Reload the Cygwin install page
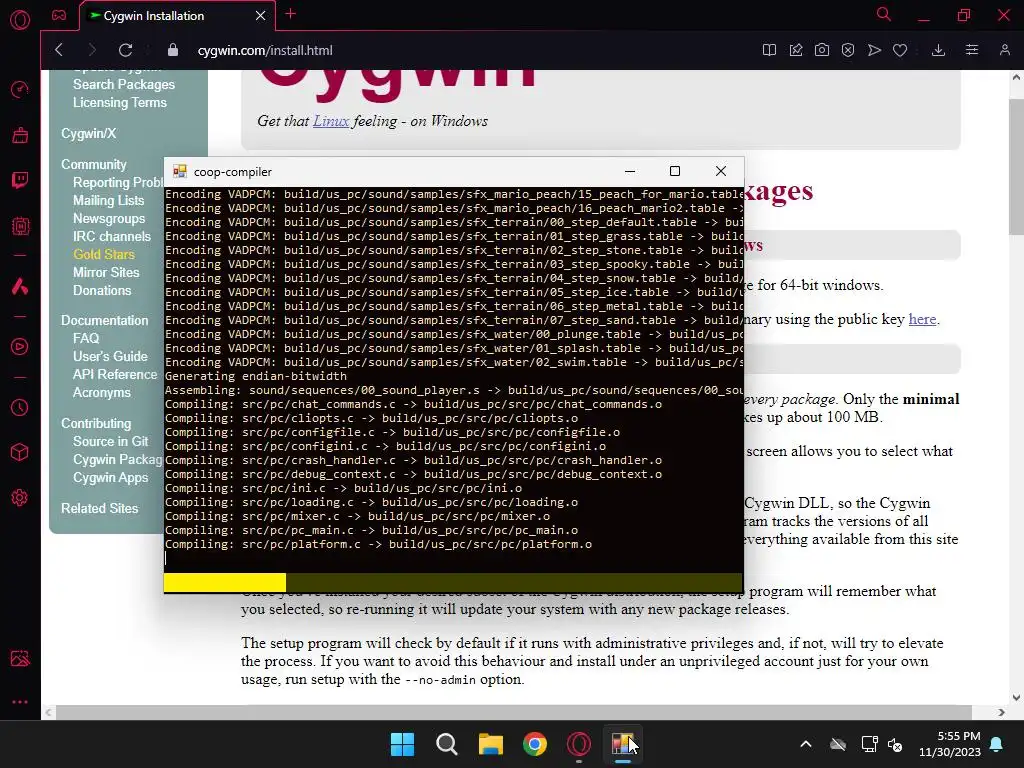1024x768 pixels. pos(125,50)
